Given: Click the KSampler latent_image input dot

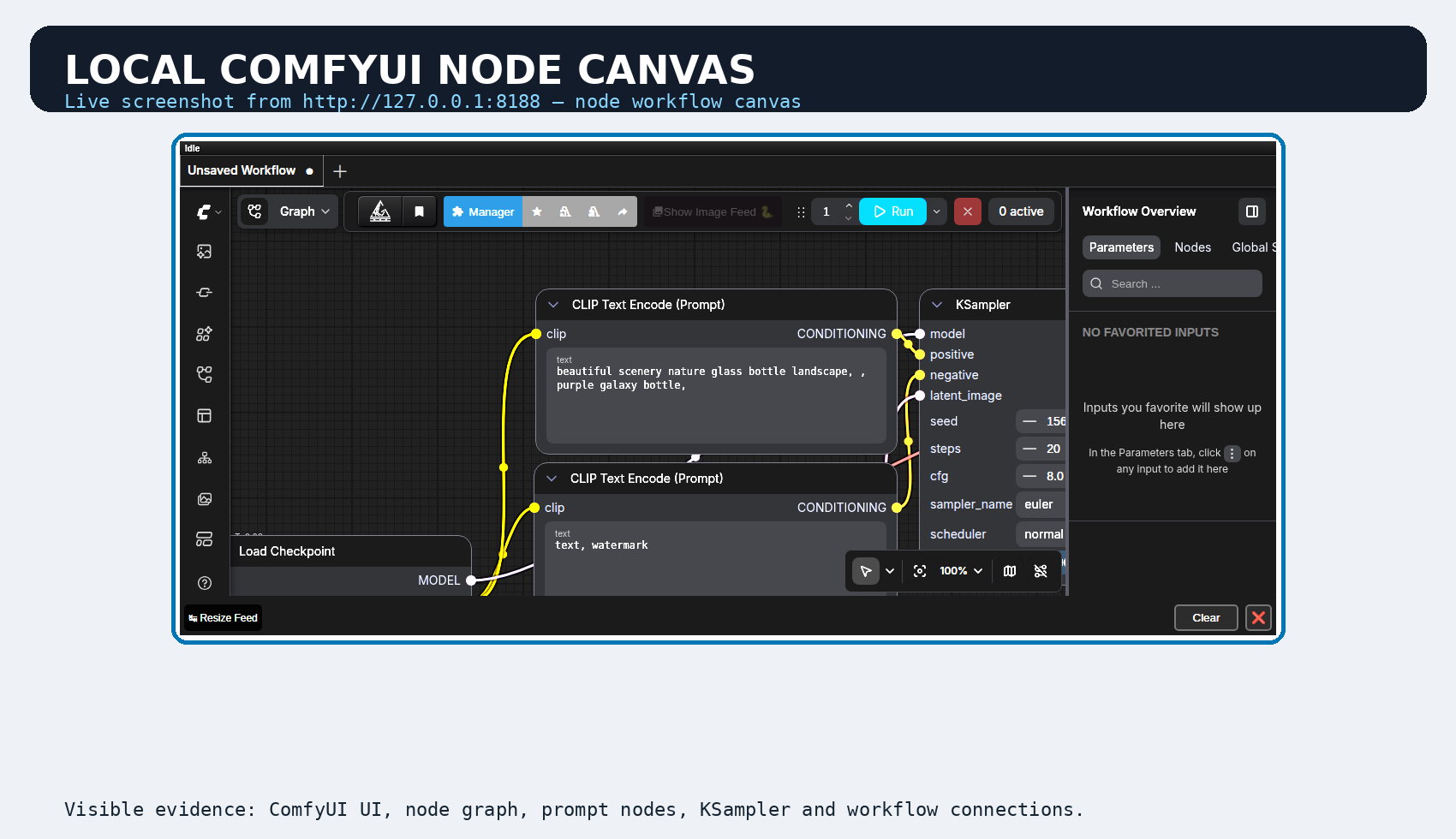Looking at the screenshot, I should (x=920, y=396).
